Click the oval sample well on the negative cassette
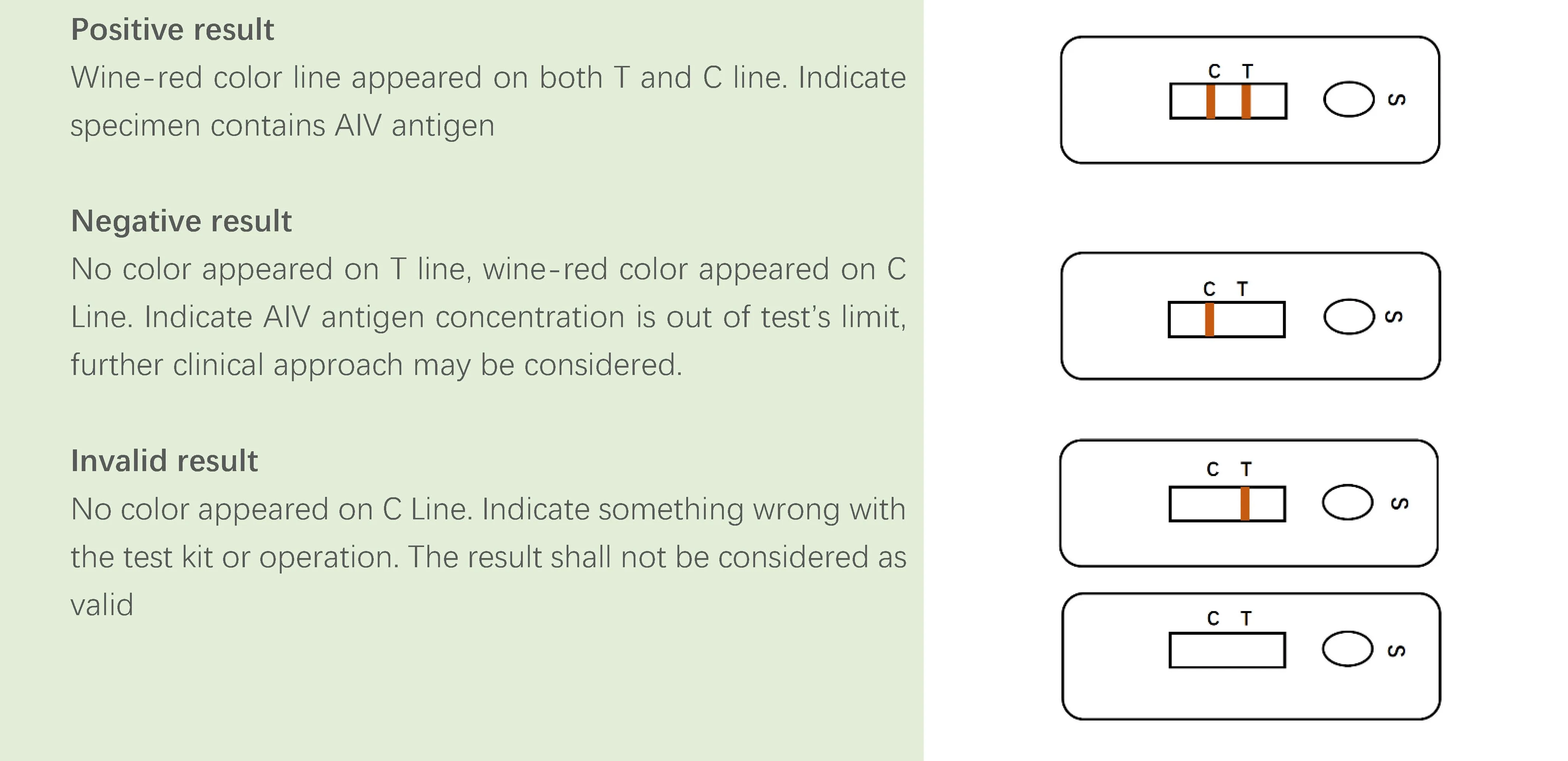Viewport: 1568px width, 761px height. (x=1348, y=316)
